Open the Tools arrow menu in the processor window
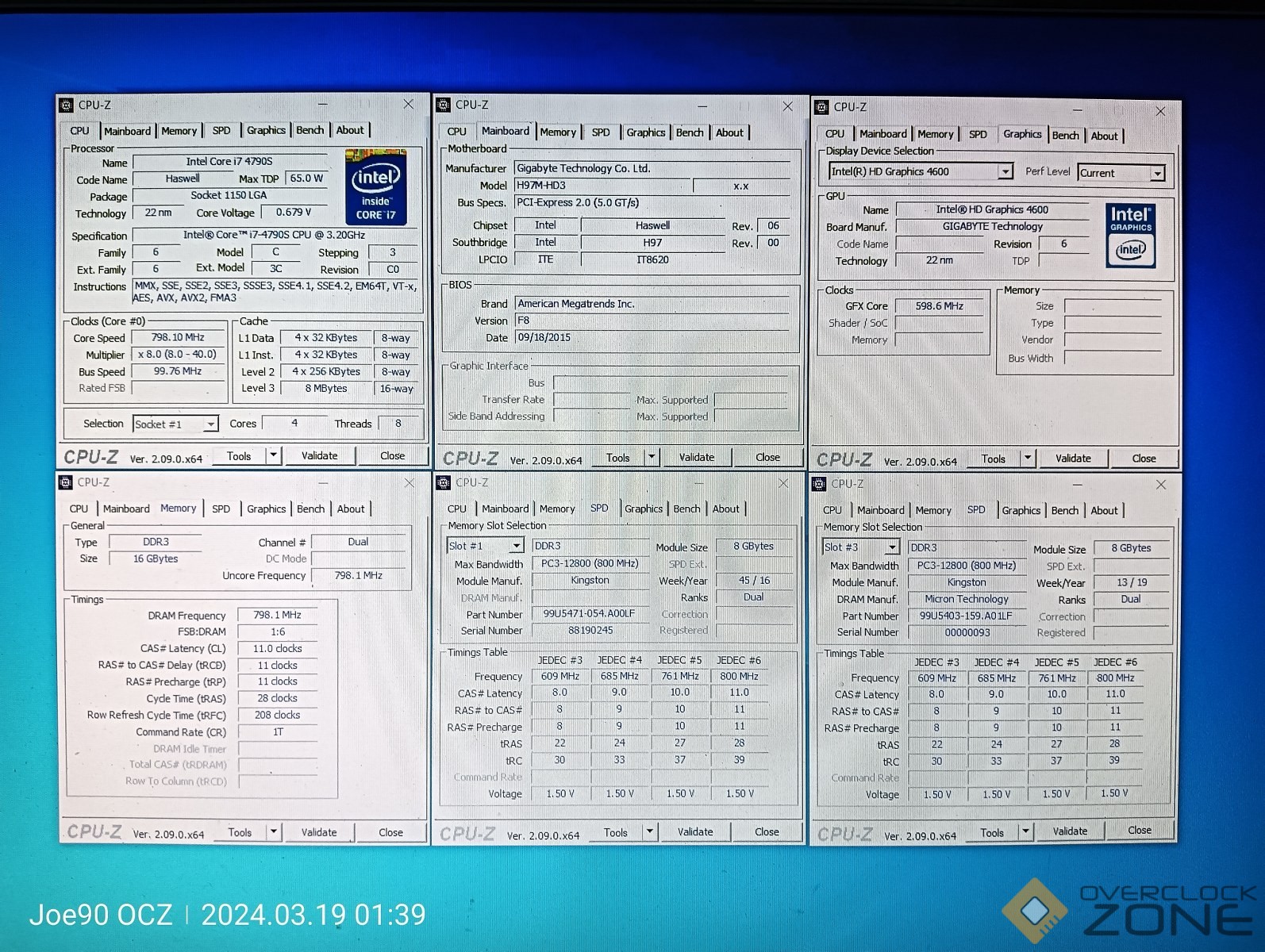 (273, 455)
